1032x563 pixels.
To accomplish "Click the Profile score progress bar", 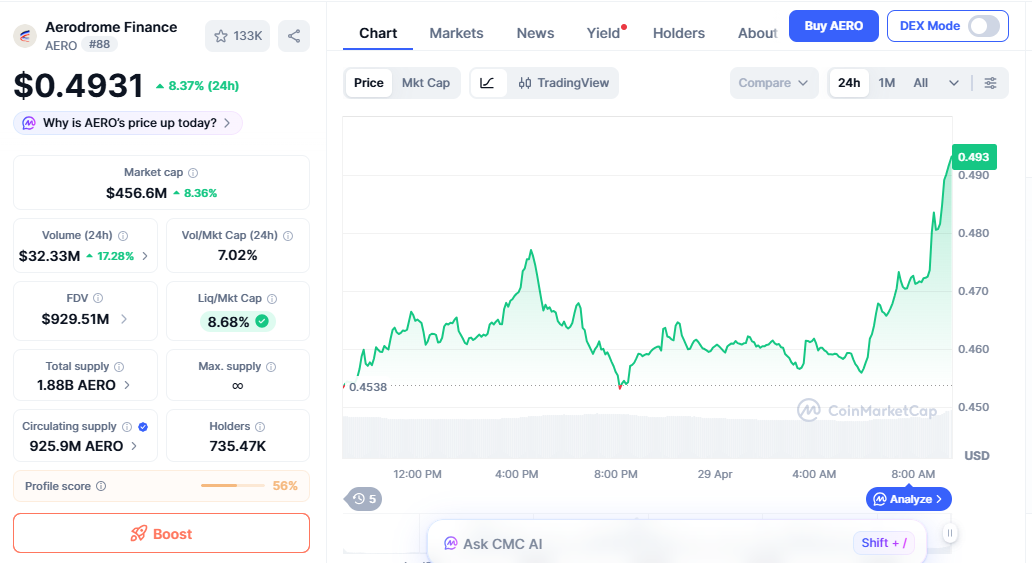I will 233,486.
